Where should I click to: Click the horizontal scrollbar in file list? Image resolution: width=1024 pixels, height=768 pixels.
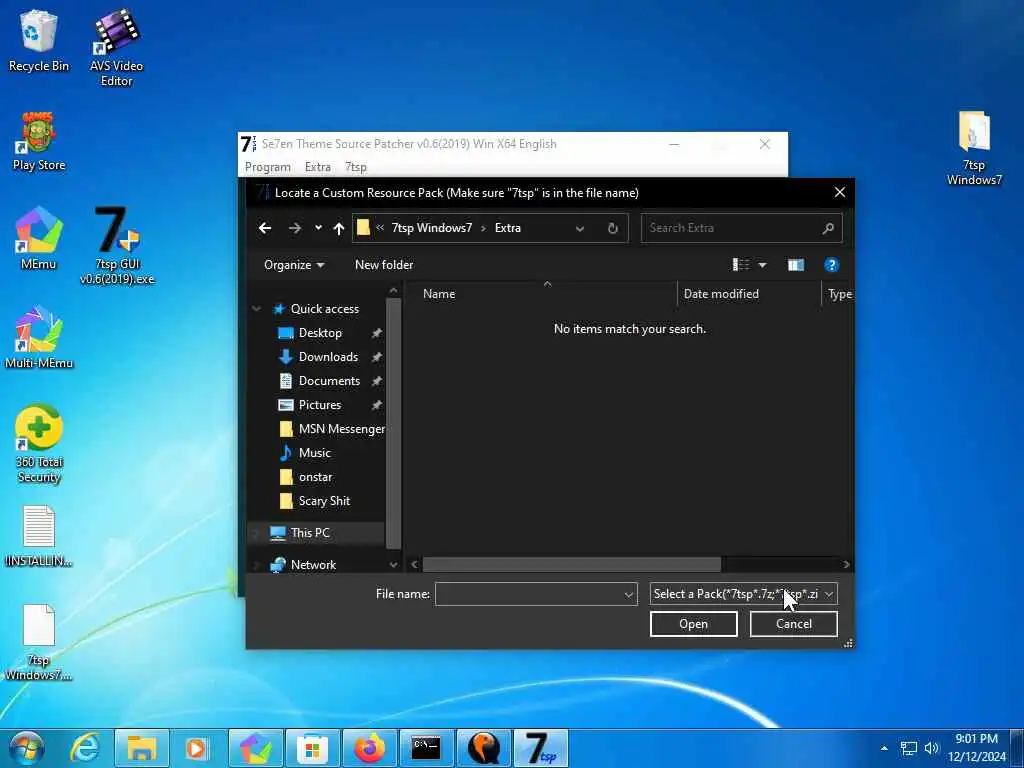[571, 564]
